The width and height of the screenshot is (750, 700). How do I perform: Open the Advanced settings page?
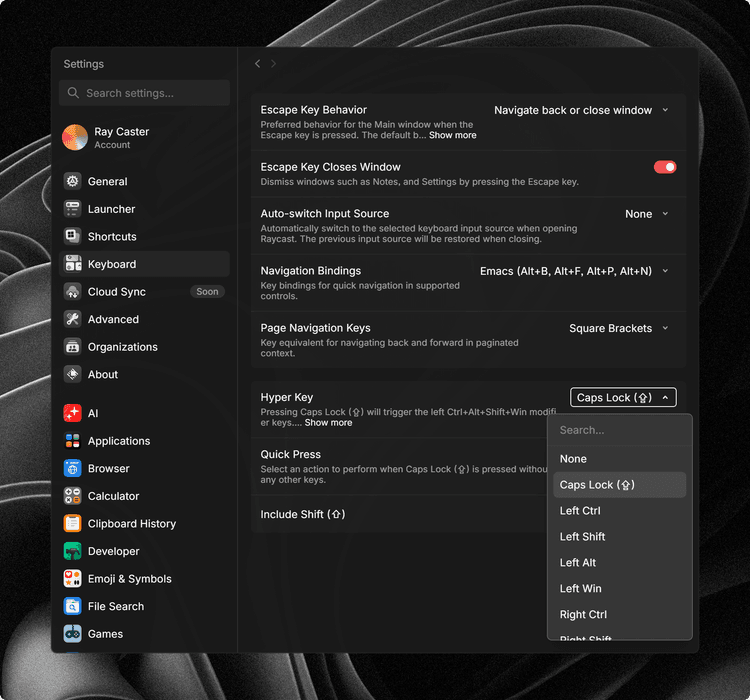click(144, 319)
